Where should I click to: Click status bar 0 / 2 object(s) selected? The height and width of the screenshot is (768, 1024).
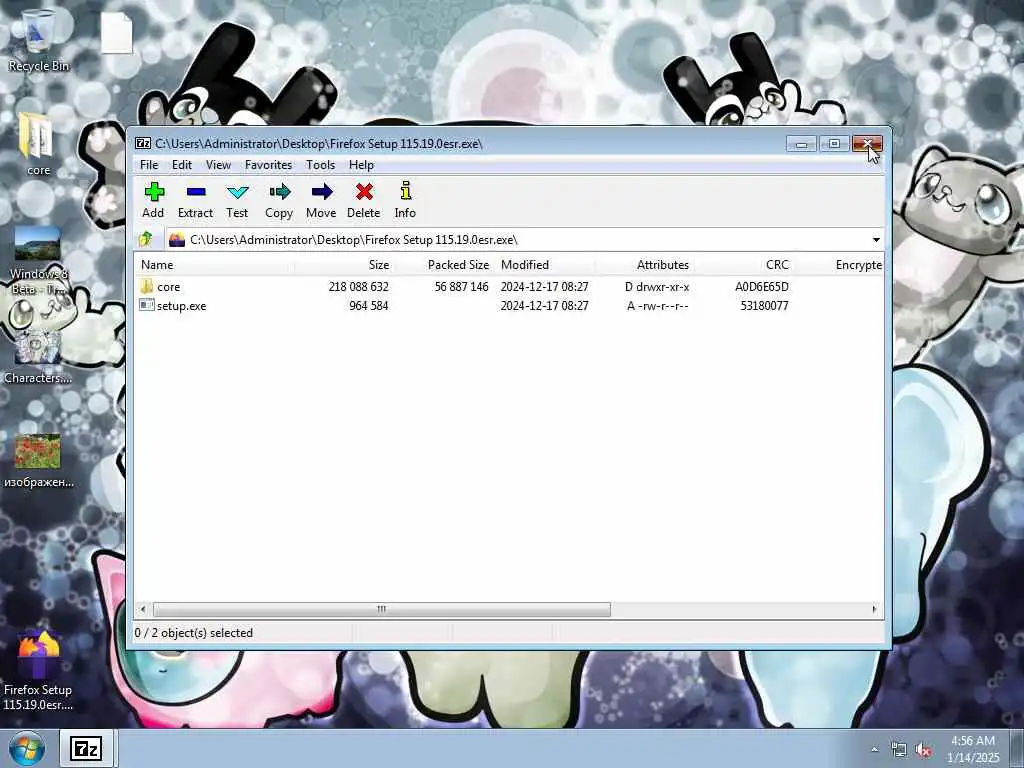point(193,633)
